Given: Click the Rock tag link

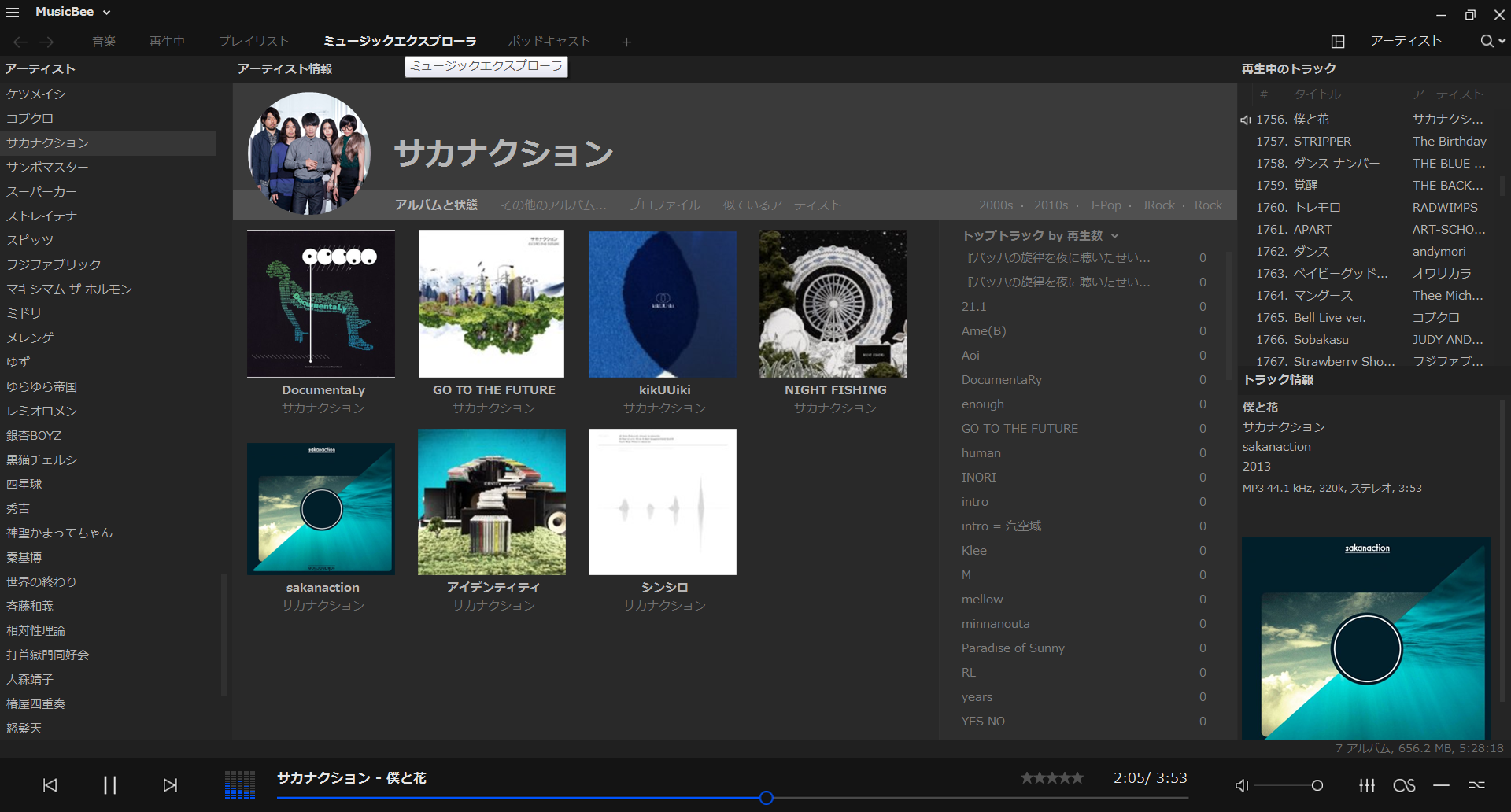Looking at the screenshot, I should pos(1208,205).
